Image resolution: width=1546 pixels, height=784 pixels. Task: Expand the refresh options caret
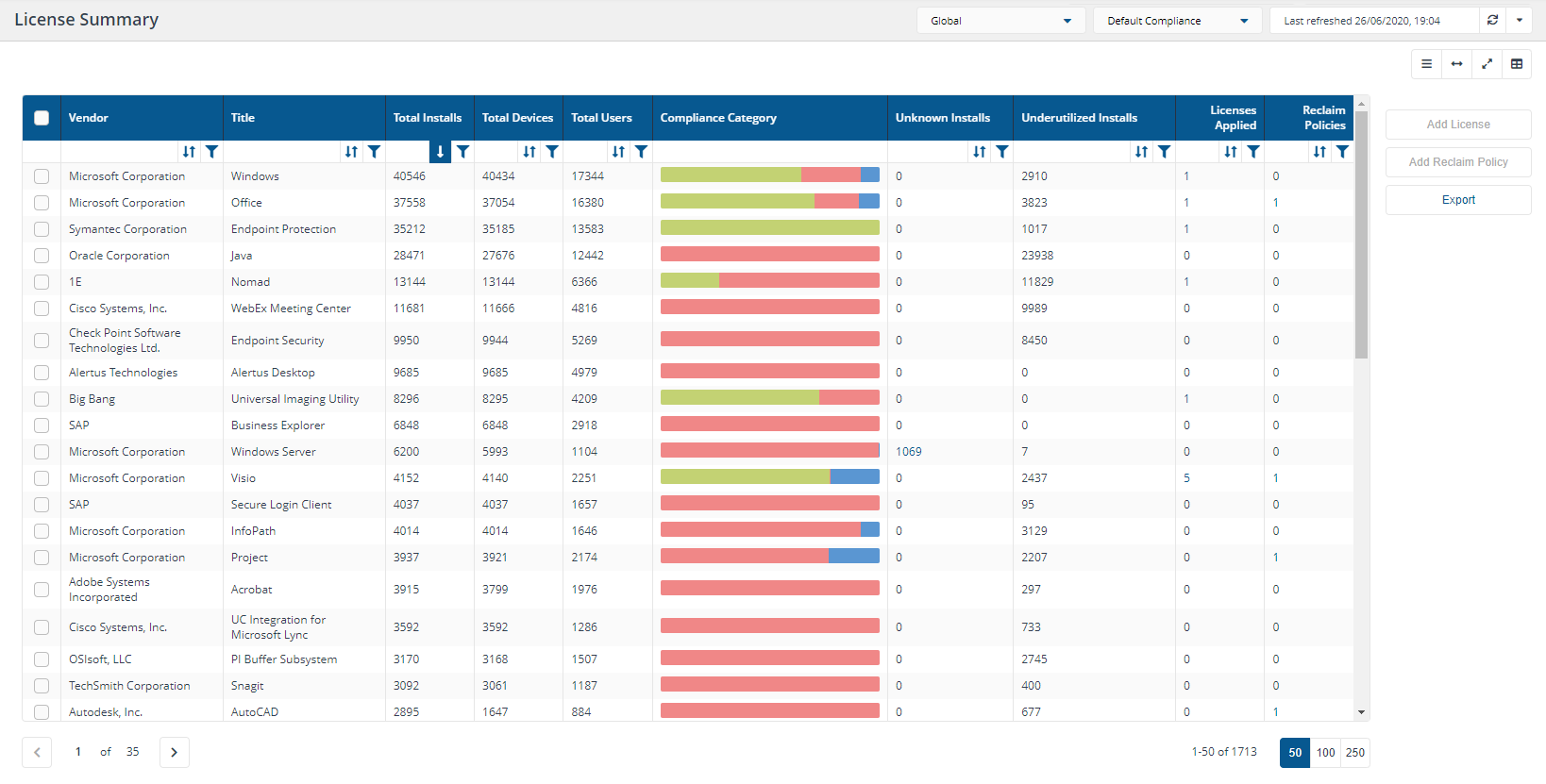[1520, 20]
